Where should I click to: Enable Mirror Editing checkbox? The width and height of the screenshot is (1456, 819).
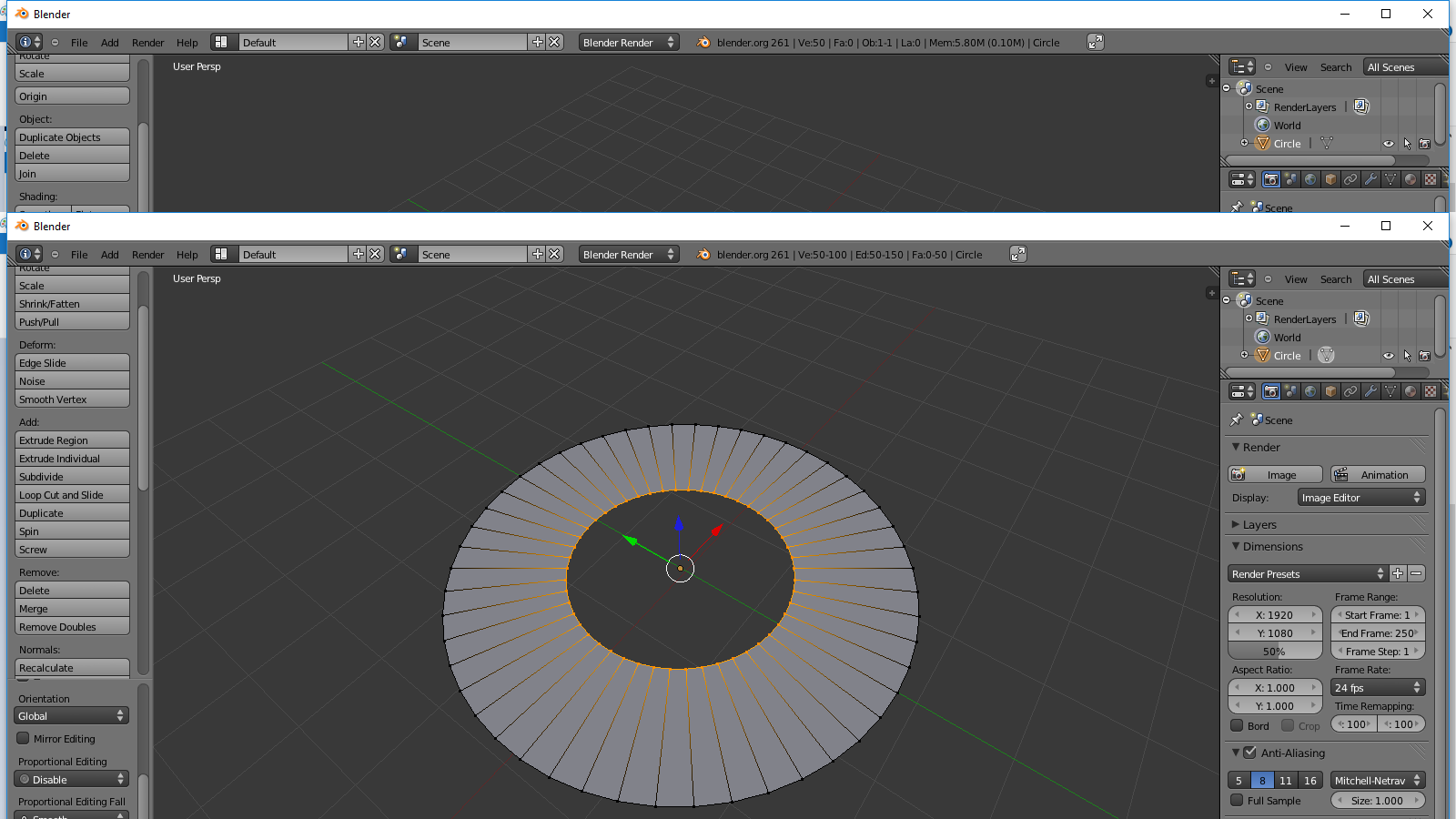pyautogui.click(x=24, y=738)
